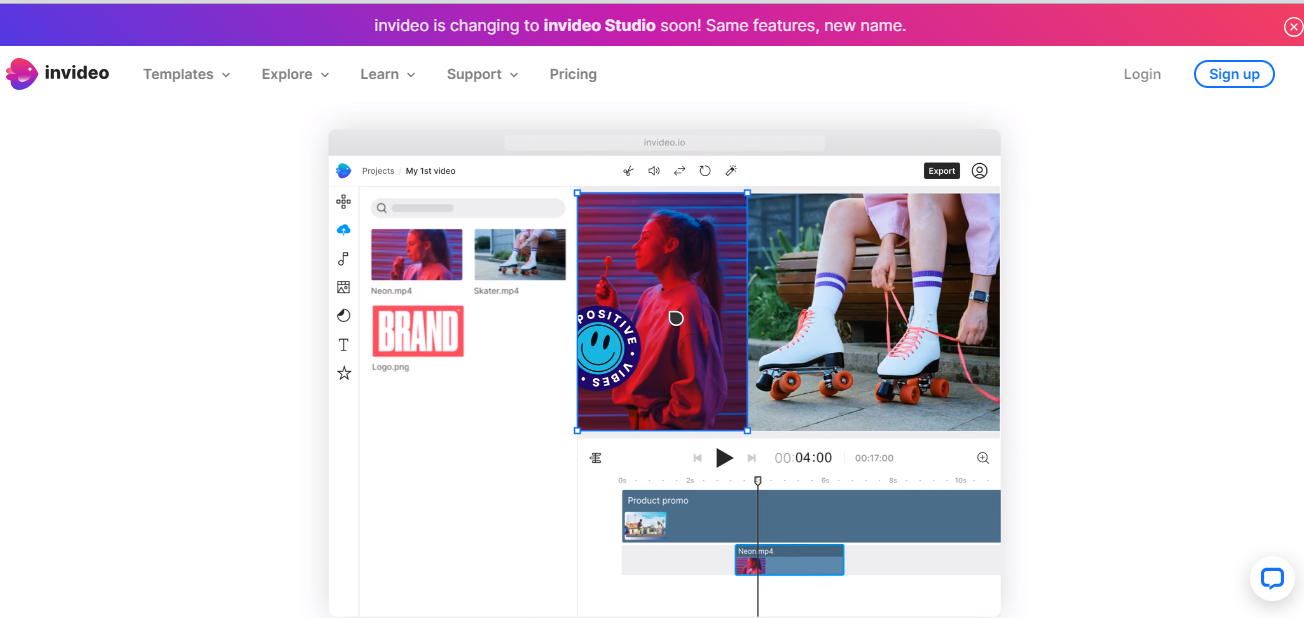The image size is (1304, 618).
Task: Click the scissors cut icon in toolbar
Action: click(628, 171)
